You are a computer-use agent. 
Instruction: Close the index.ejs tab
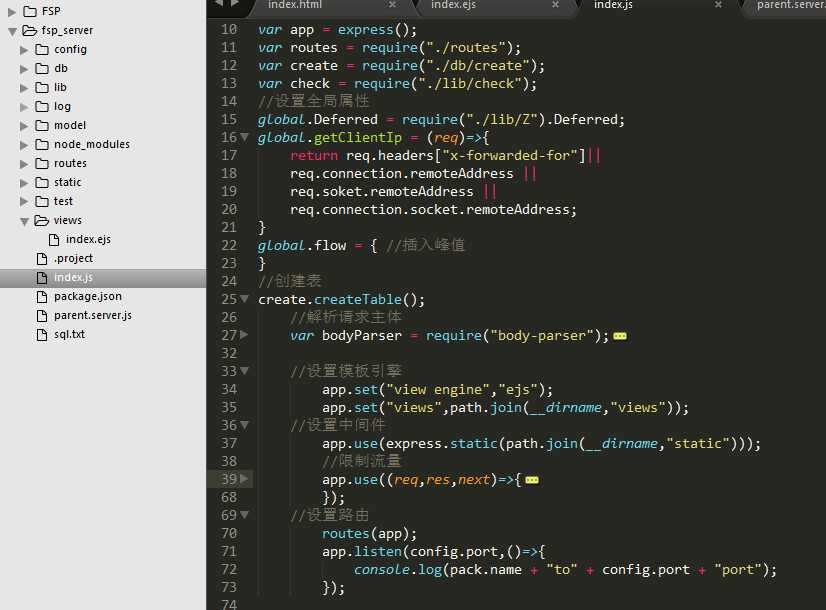(x=555, y=5)
